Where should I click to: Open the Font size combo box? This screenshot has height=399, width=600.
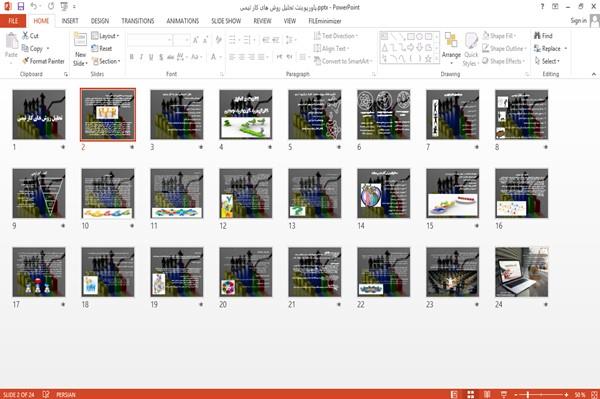coord(181,40)
